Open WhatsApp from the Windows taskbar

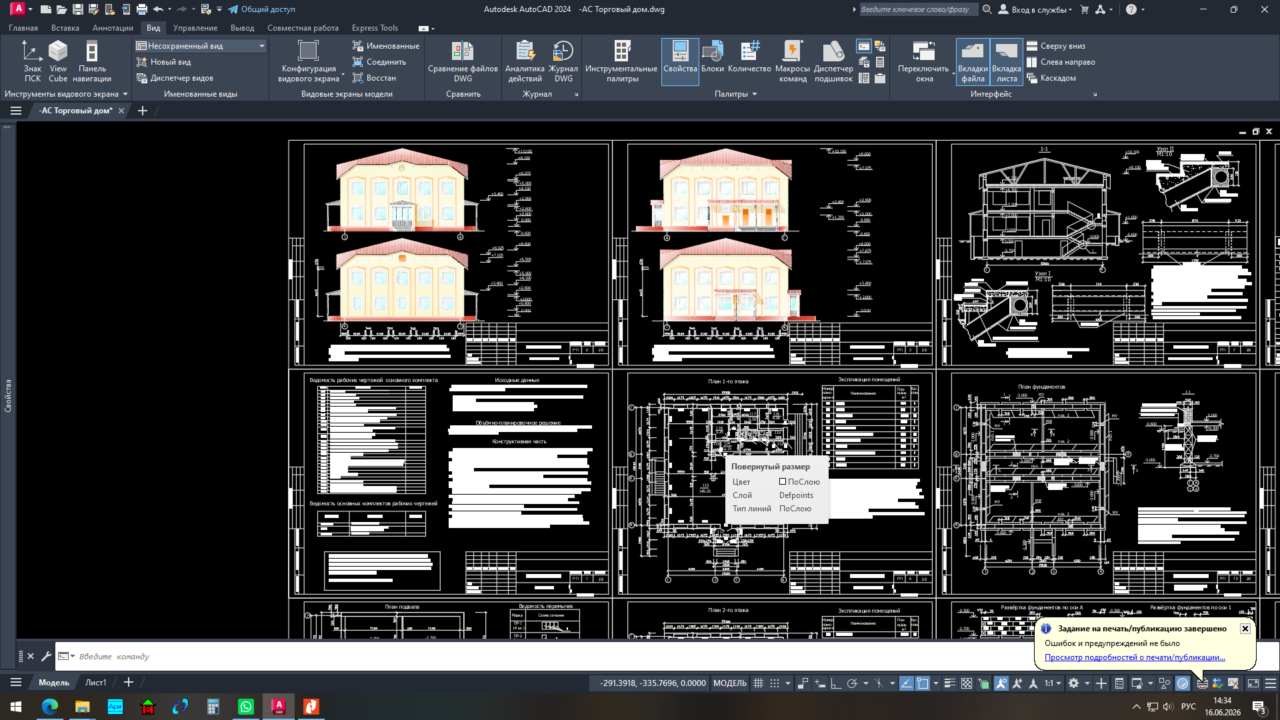[x=246, y=707]
